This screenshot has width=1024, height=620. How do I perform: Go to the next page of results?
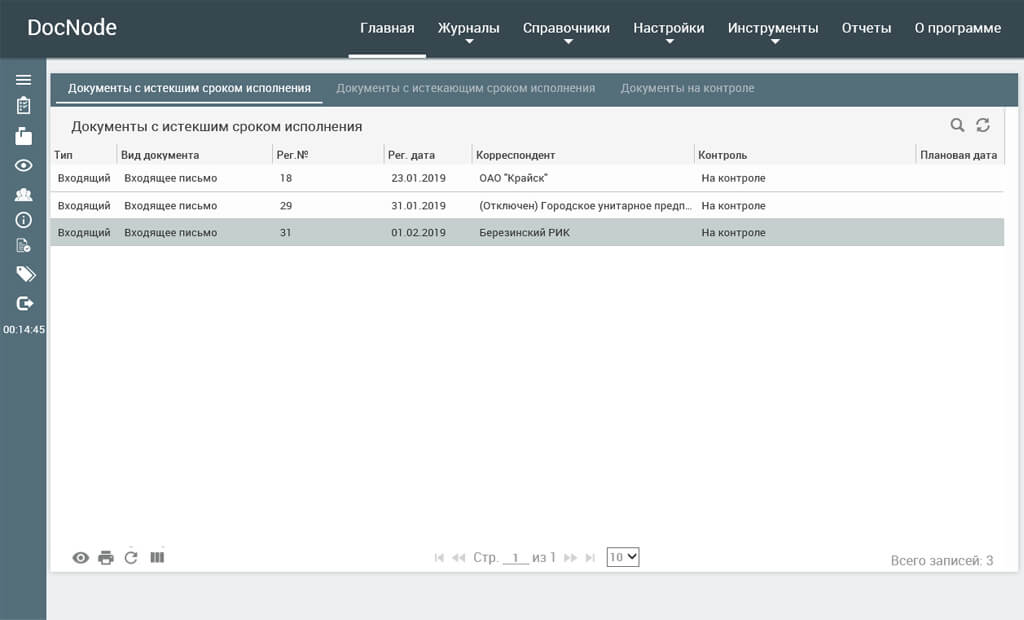570,557
